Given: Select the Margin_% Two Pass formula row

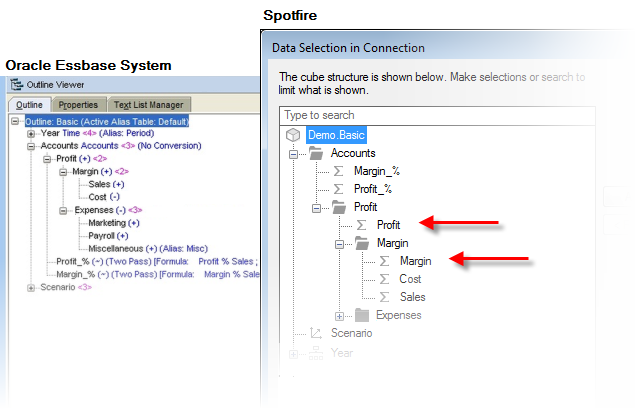Looking at the screenshot, I should [157, 275].
